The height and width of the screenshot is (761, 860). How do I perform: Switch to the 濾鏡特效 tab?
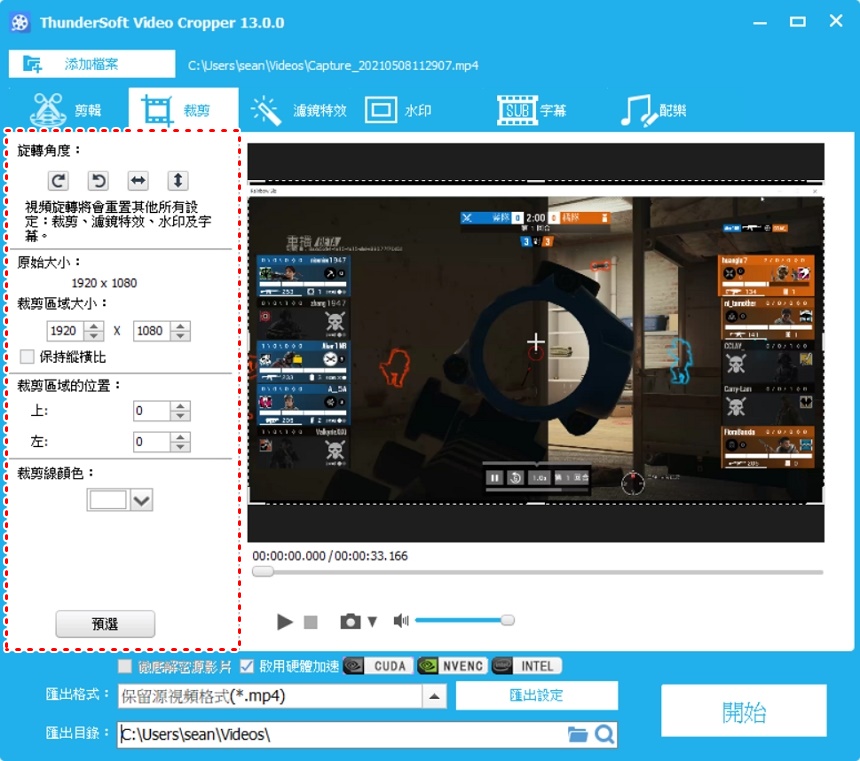point(298,111)
